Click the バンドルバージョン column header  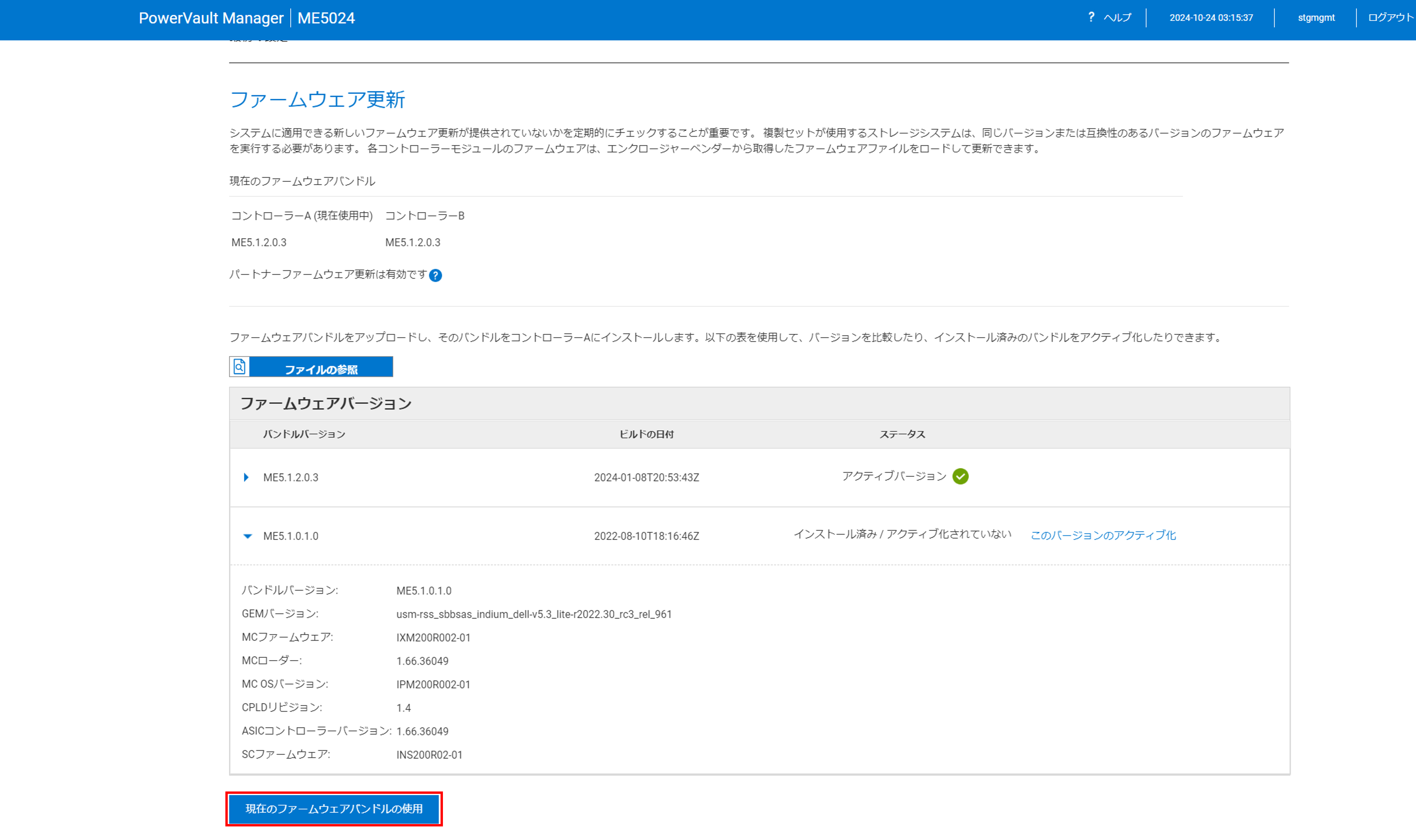(x=304, y=434)
